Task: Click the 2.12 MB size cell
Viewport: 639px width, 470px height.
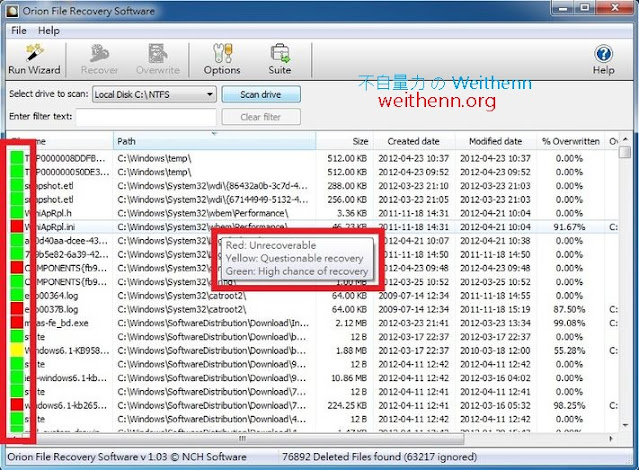Action: [352, 323]
